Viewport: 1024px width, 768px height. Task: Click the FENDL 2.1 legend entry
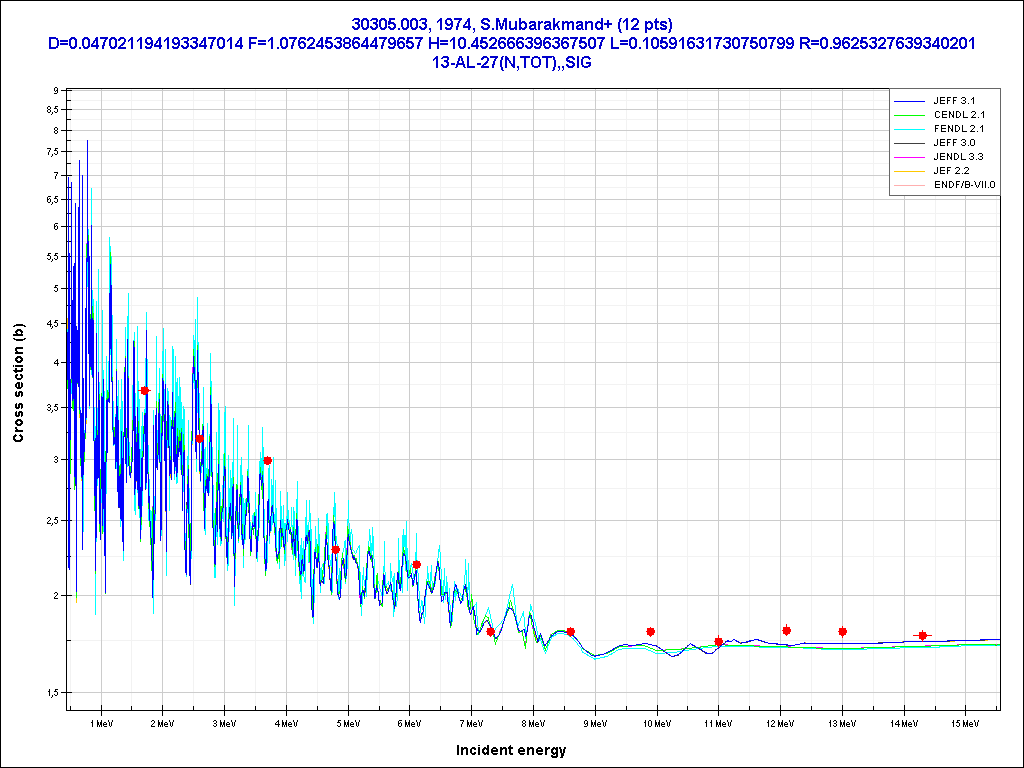958,129
